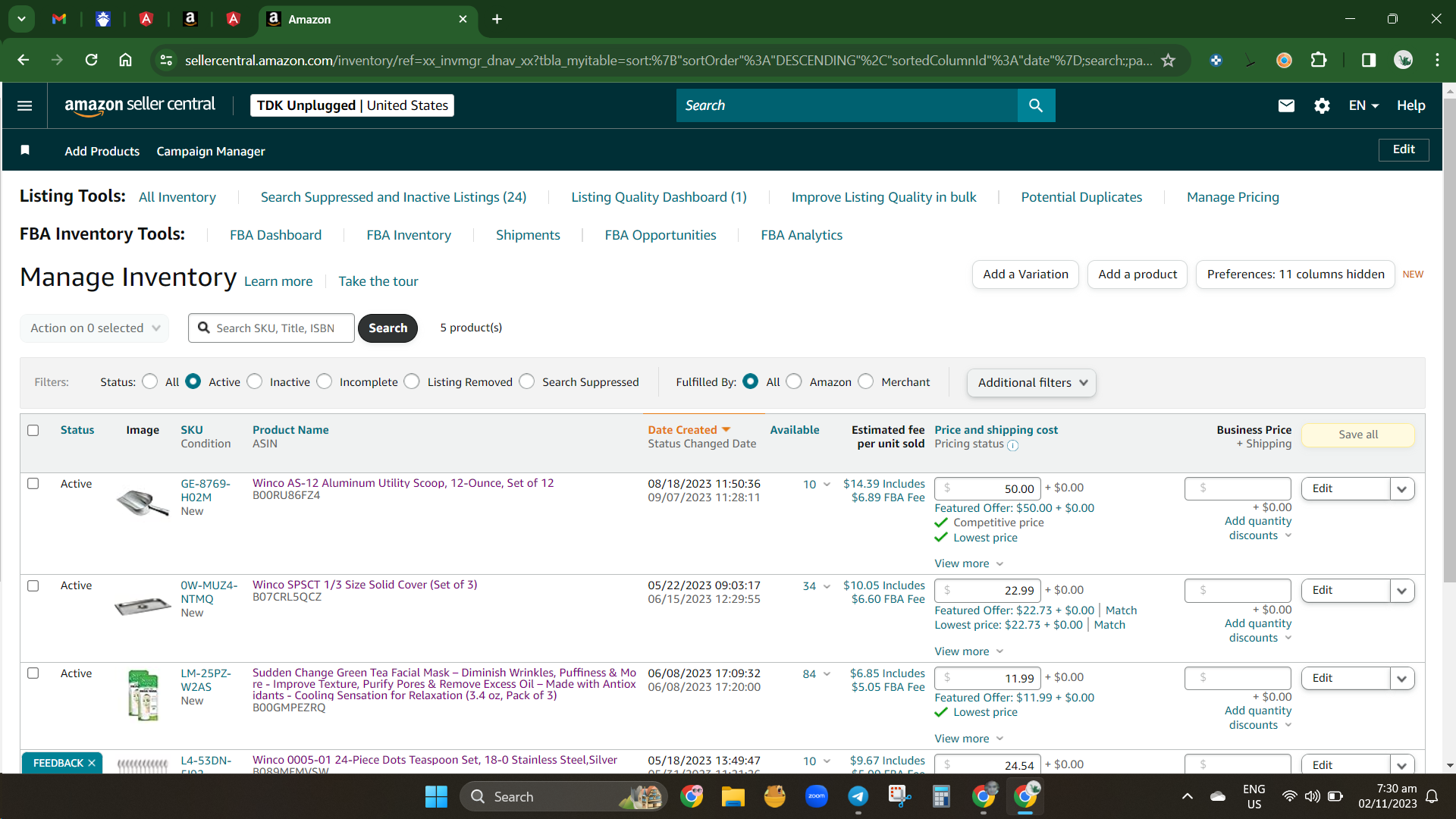The image size is (1456, 819).
Task: Open Telegram from the taskbar
Action: [858, 796]
